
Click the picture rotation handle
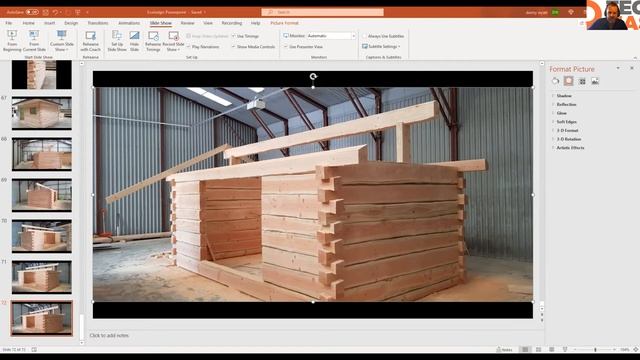[x=313, y=76]
